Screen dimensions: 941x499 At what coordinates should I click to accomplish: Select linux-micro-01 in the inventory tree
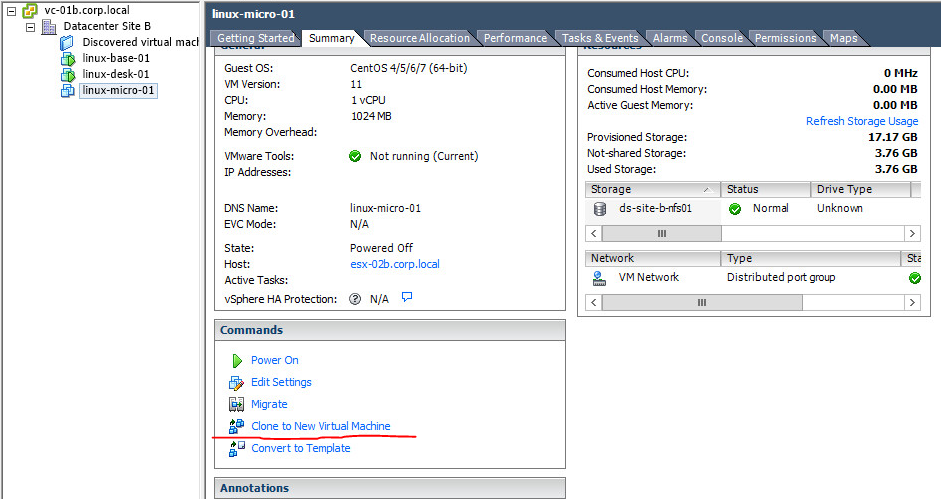[x=118, y=91]
